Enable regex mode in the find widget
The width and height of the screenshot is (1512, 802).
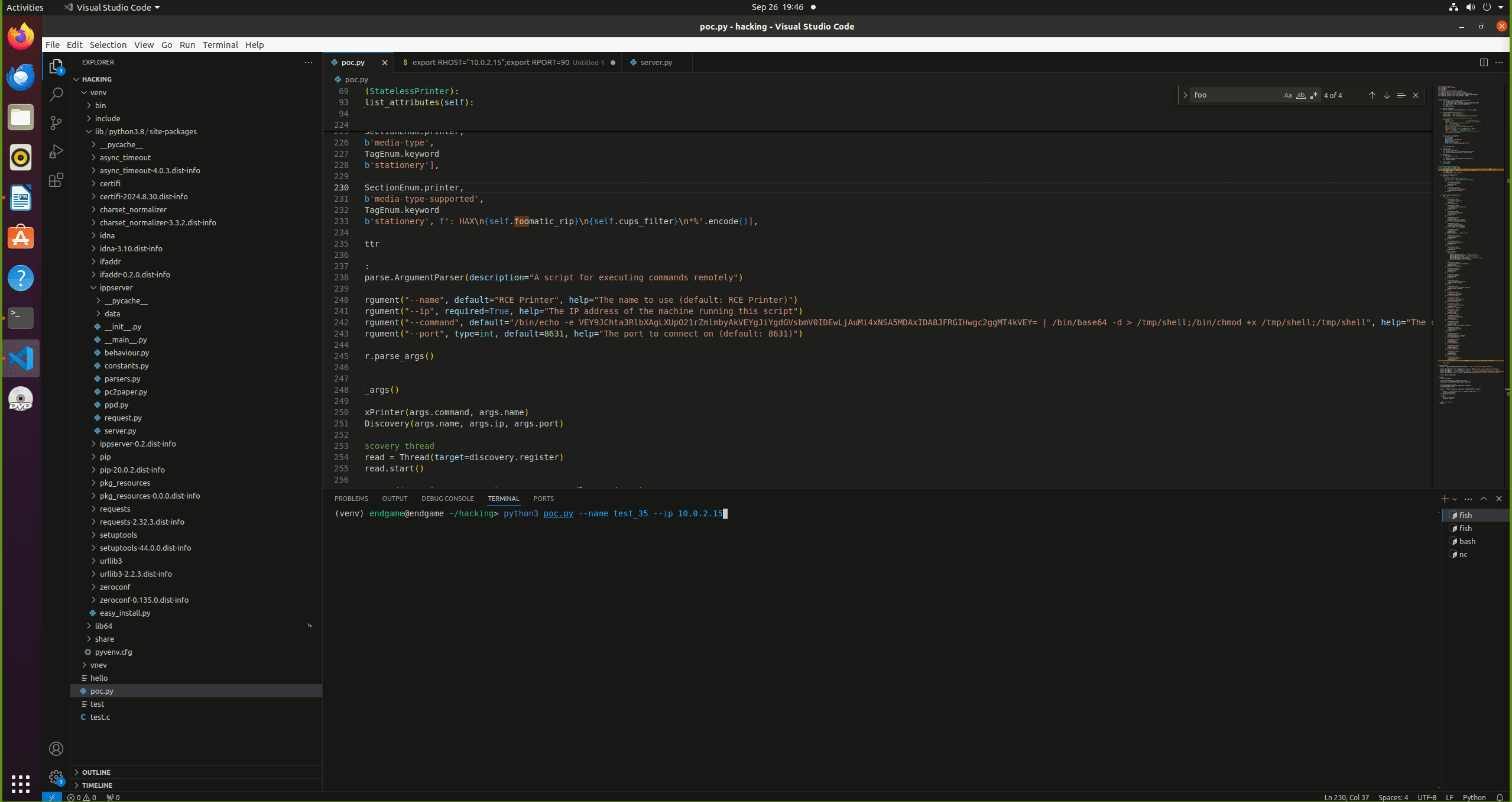[1313, 95]
